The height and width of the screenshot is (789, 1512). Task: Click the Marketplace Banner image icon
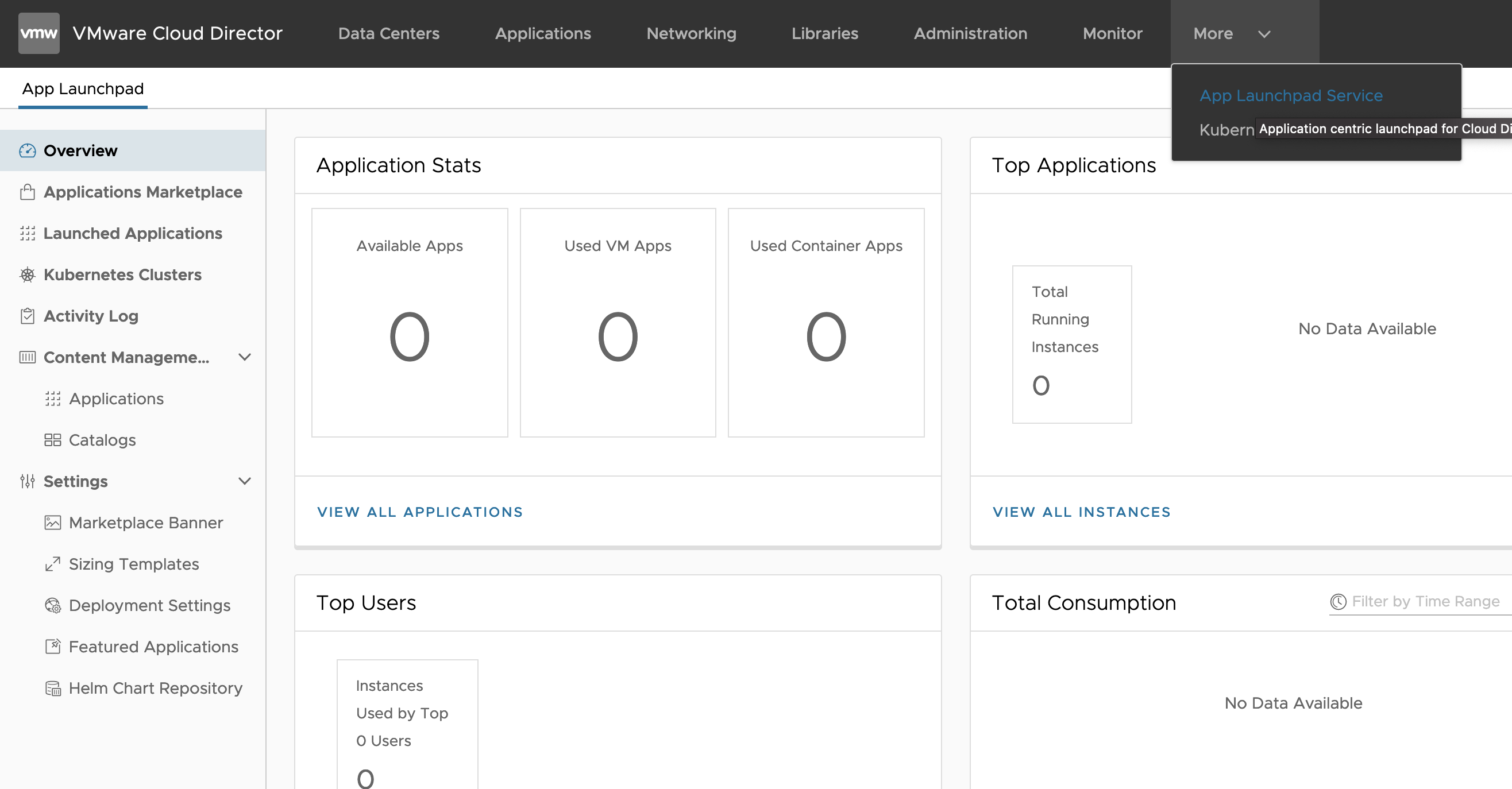(52, 523)
